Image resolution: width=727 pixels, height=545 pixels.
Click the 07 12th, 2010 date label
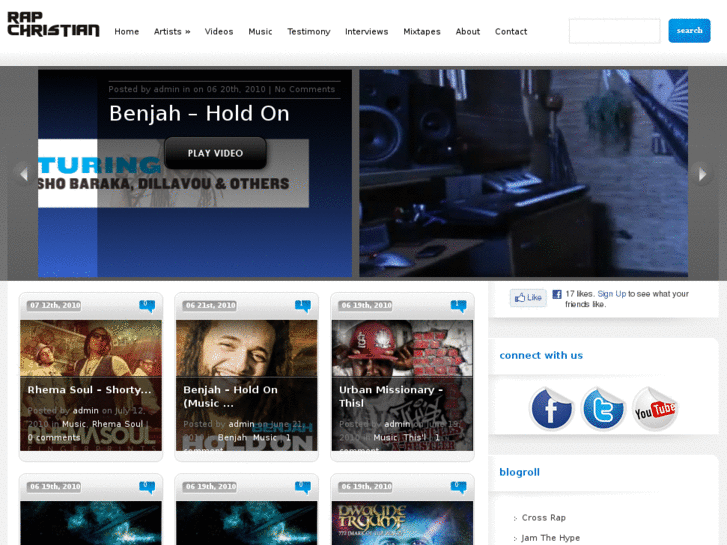pos(55,305)
